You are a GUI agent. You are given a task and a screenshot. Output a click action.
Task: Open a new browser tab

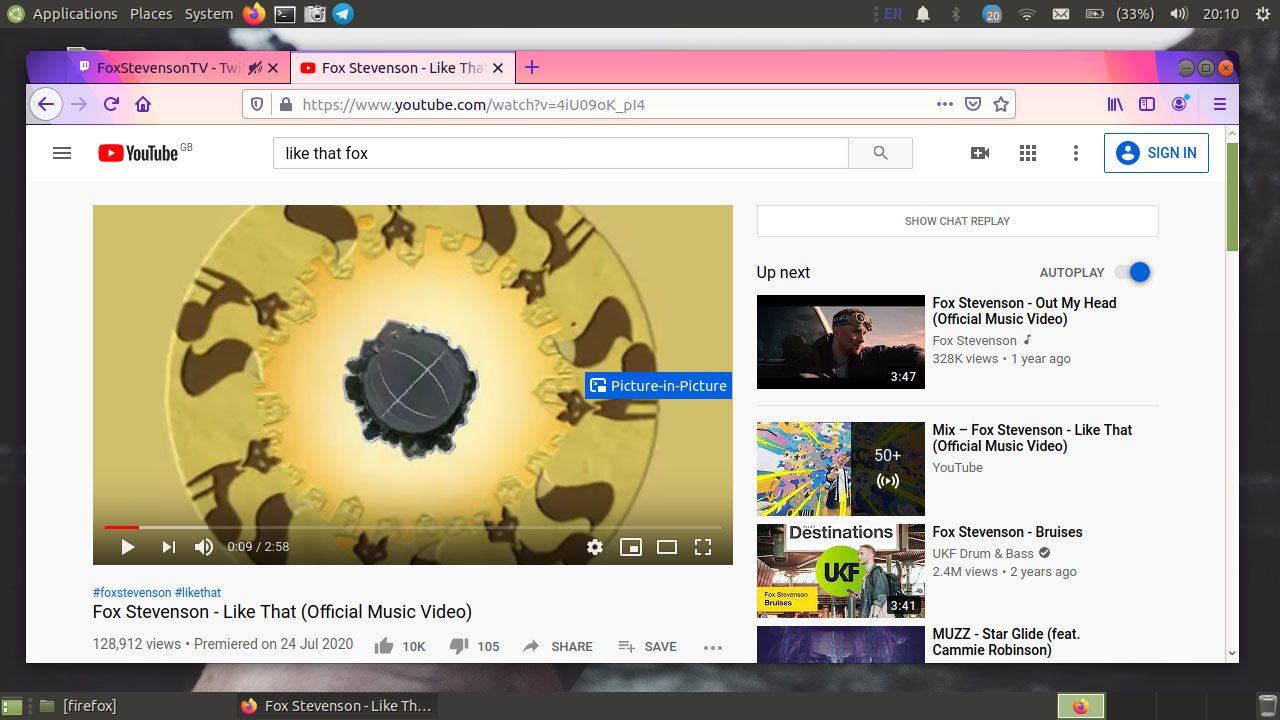pyautogui.click(x=532, y=68)
